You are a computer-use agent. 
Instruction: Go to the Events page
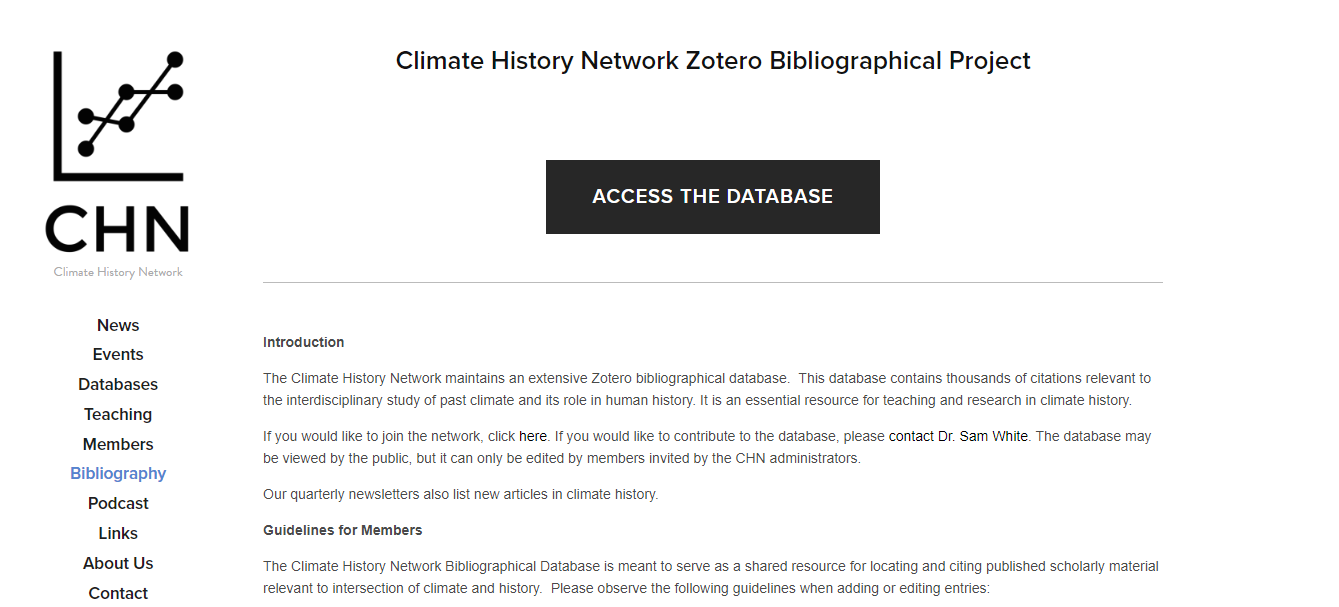[118, 355]
